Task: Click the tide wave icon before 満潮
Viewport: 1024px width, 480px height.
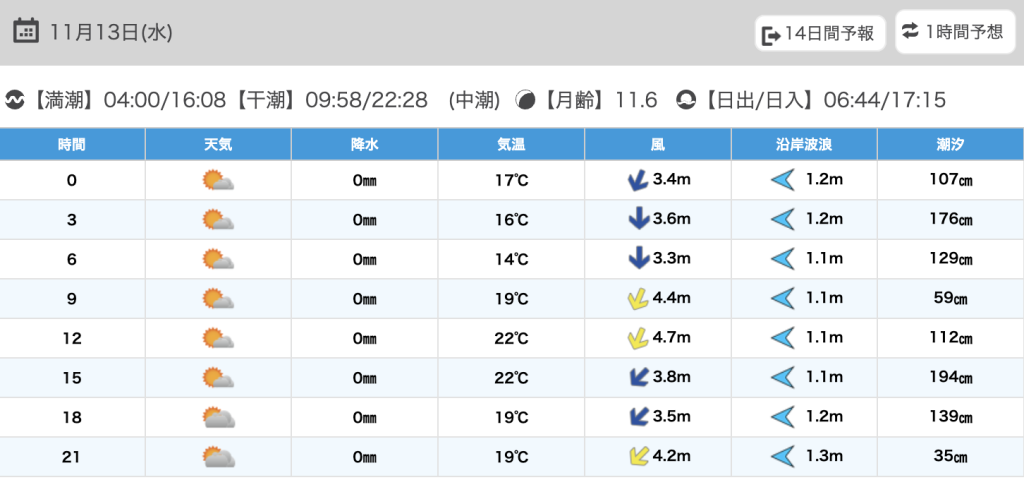Action: point(15,100)
